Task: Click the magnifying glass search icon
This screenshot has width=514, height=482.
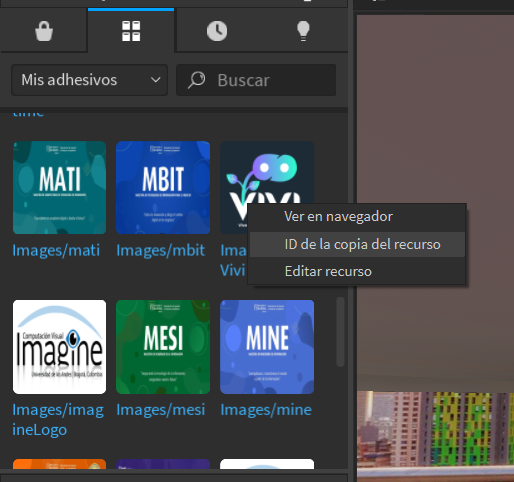Action: (196, 80)
